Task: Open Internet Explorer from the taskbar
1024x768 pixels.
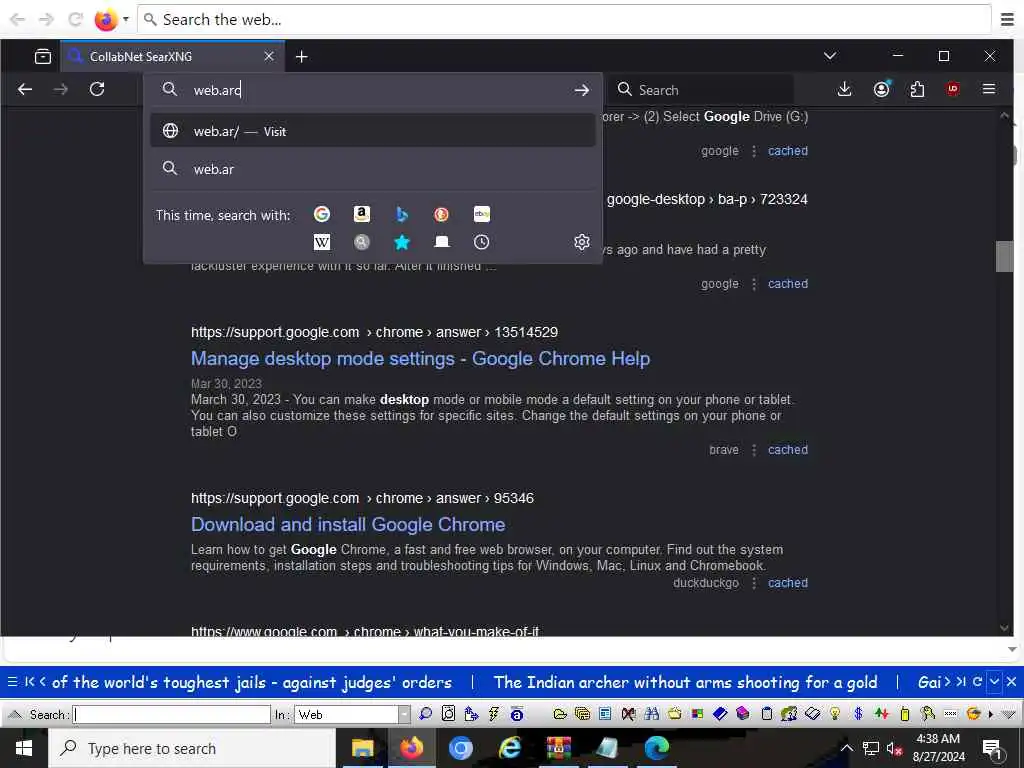Action: coord(510,748)
